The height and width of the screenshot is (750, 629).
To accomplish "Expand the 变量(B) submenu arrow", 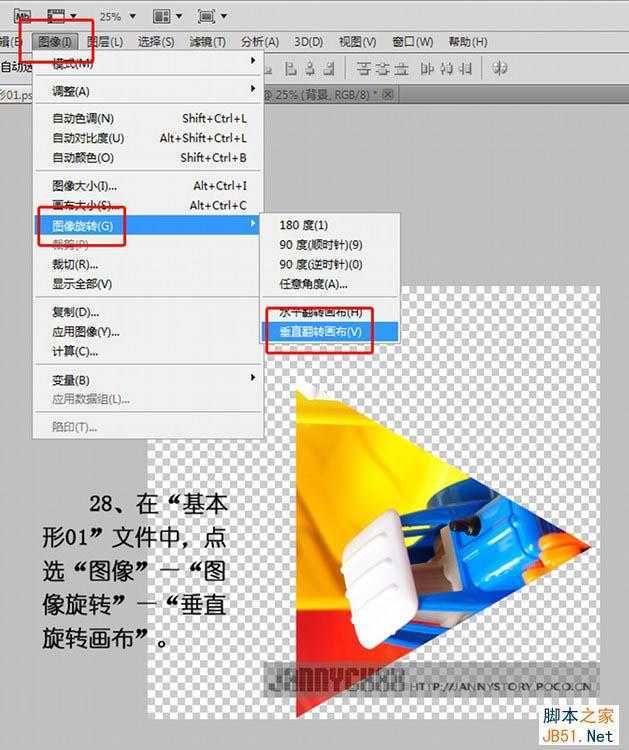I will coord(253,378).
